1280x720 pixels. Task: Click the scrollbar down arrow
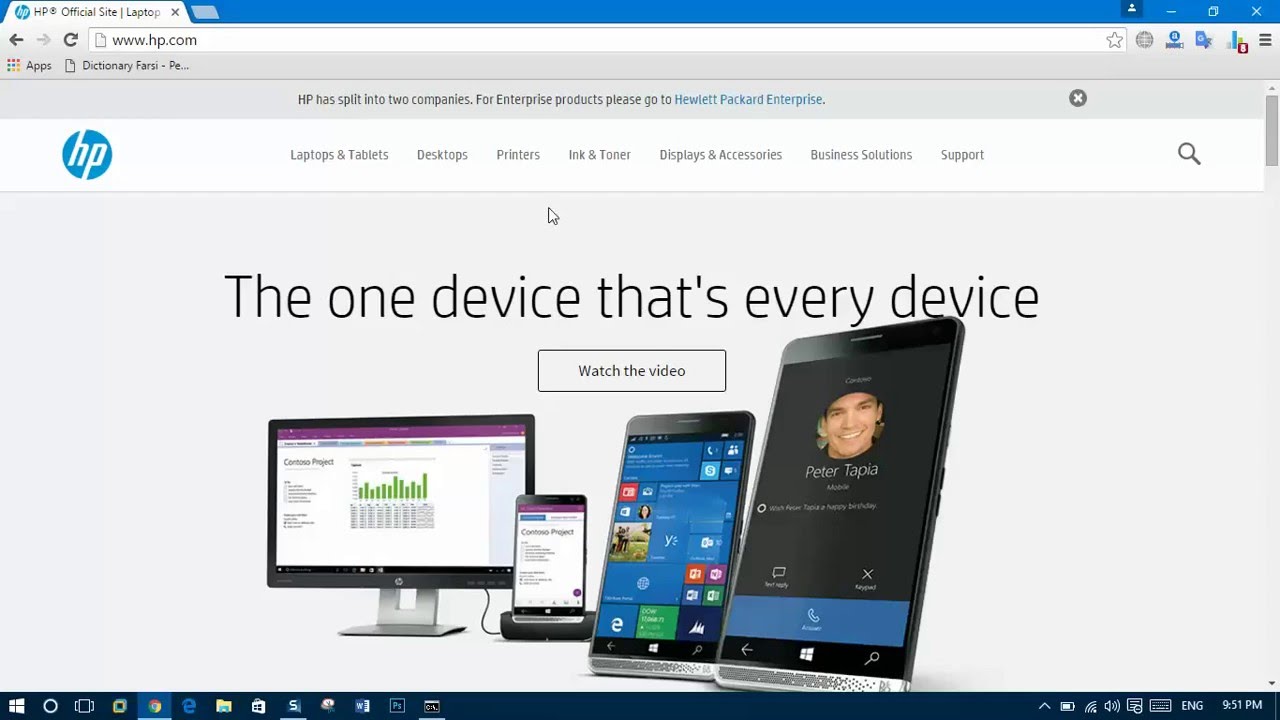pyautogui.click(x=1272, y=683)
